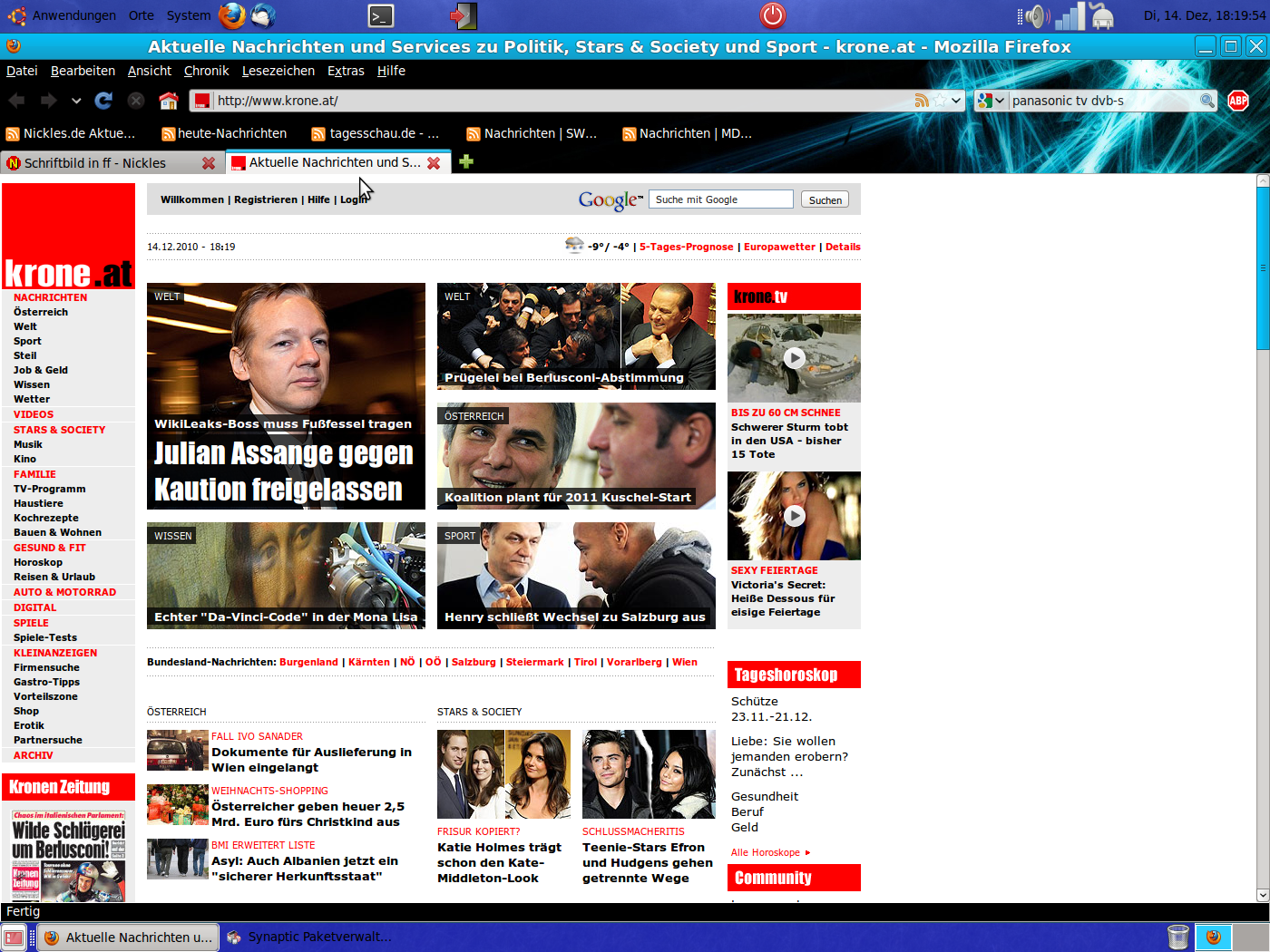The height and width of the screenshot is (952, 1270).
Task: Select Österreich in the left navigation
Action: click(41, 312)
